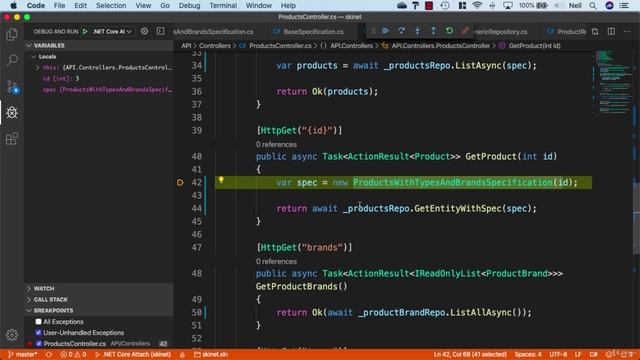Select the id [int] variable row
The image size is (640, 360).
tap(99, 78)
